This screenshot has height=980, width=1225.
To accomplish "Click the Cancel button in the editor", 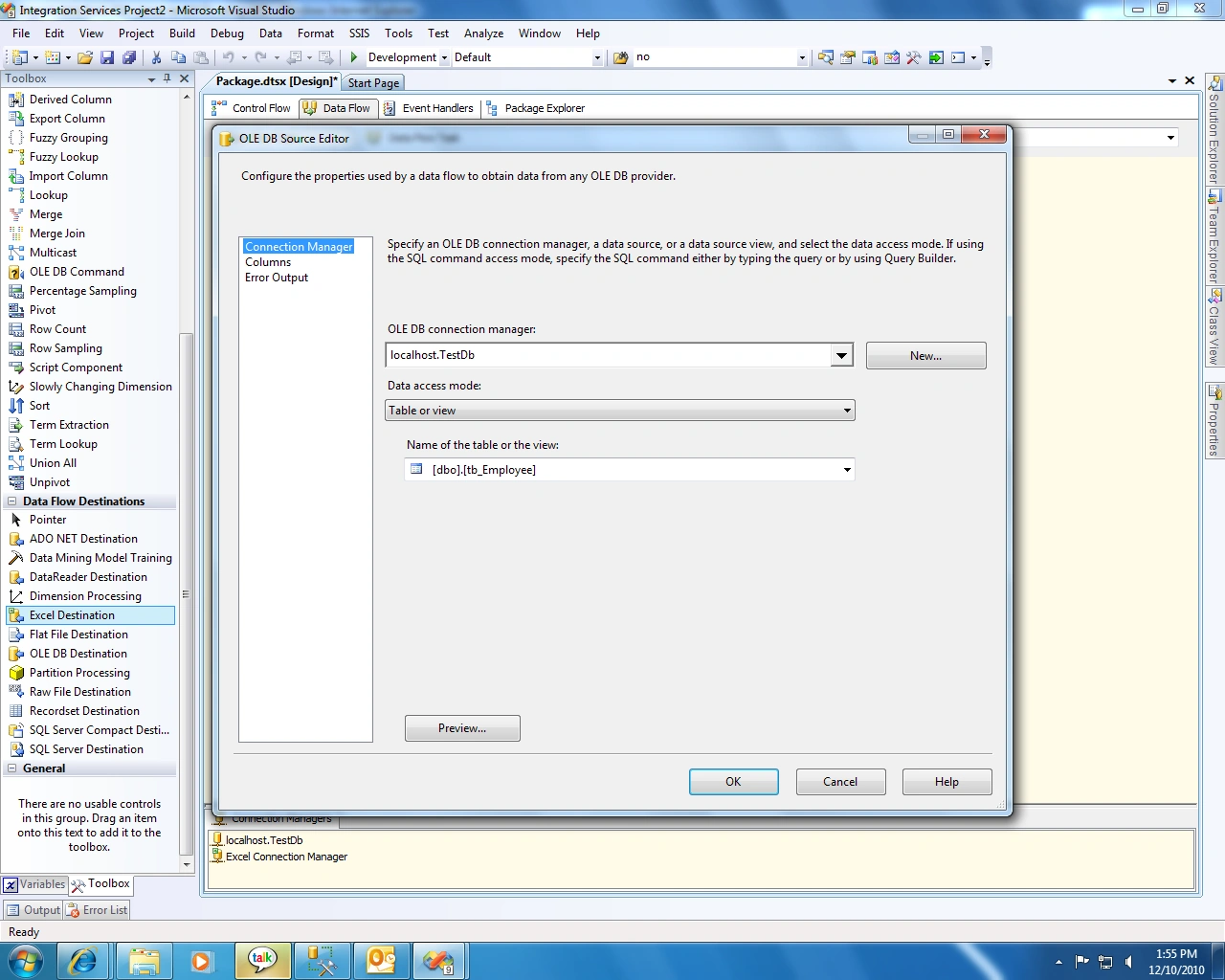I will tap(840, 782).
